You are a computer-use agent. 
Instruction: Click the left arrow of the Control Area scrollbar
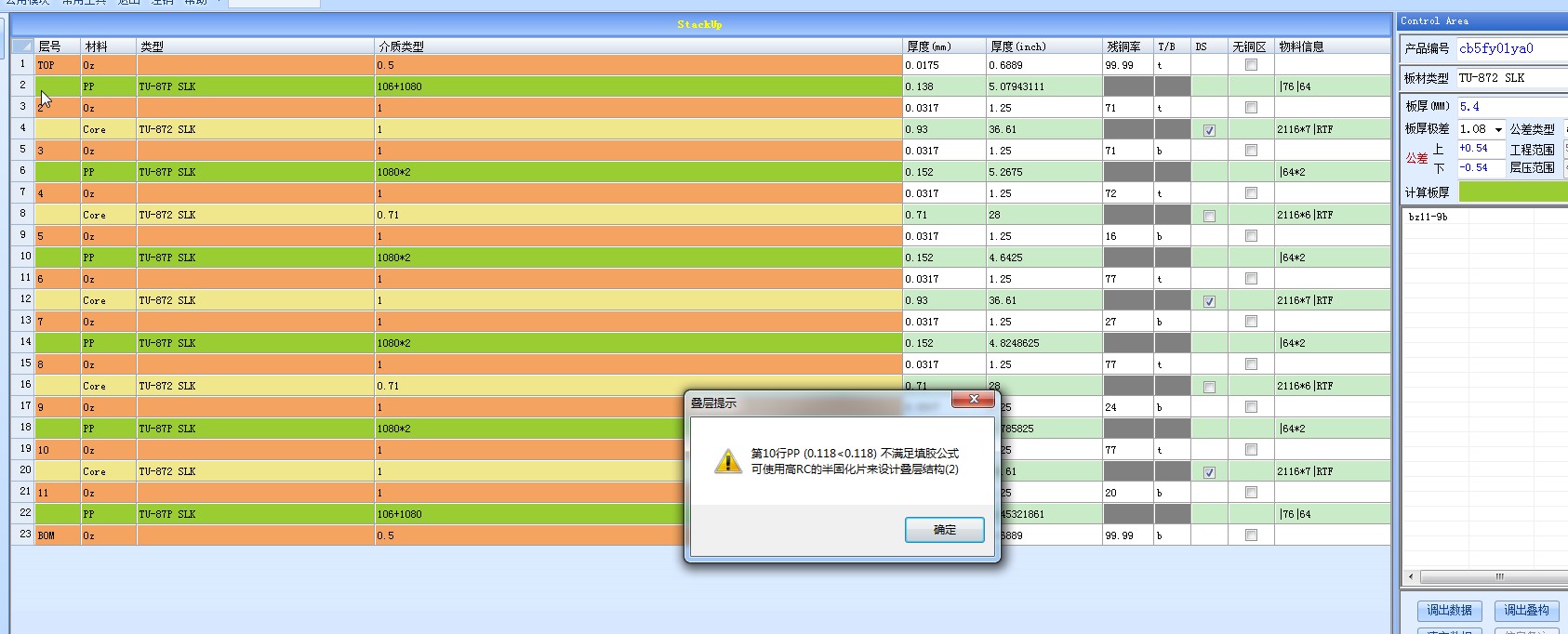click(x=1411, y=577)
